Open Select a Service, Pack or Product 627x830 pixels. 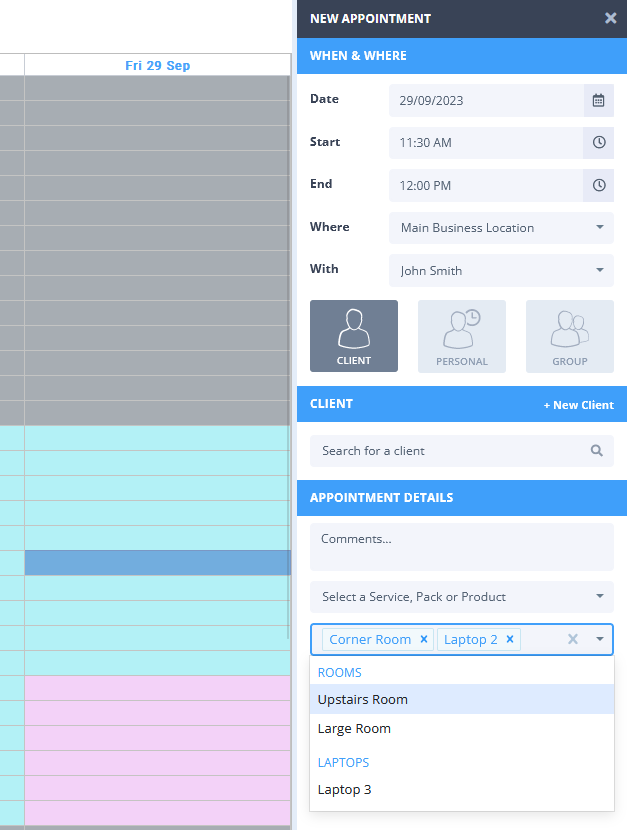(x=461, y=597)
